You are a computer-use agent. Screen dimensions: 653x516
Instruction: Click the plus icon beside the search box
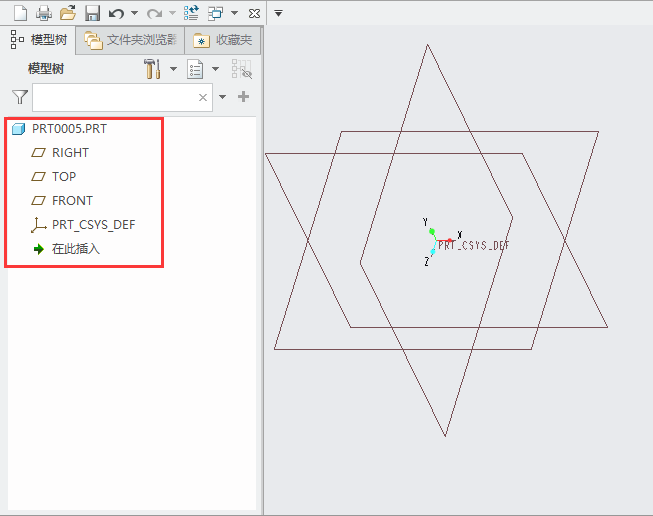click(x=244, y=97)
